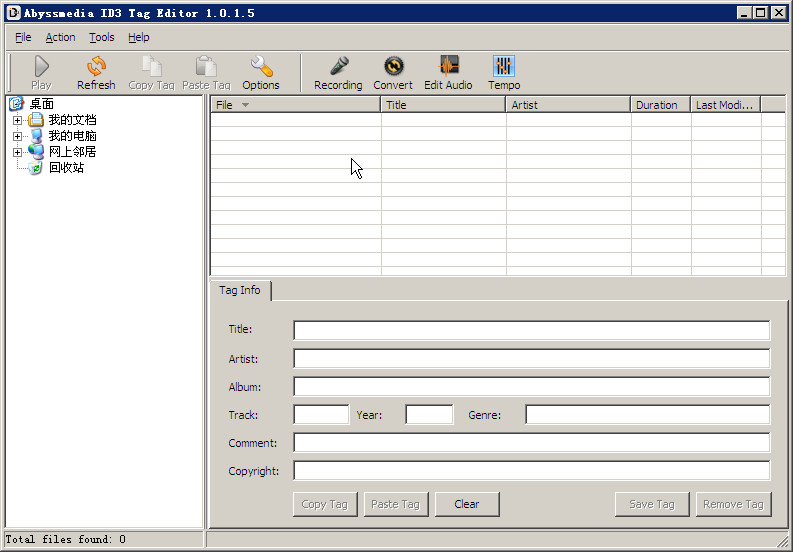793x552 pixels.
Task: Click the 我的文档 folder icon
Action: point(36,120)
